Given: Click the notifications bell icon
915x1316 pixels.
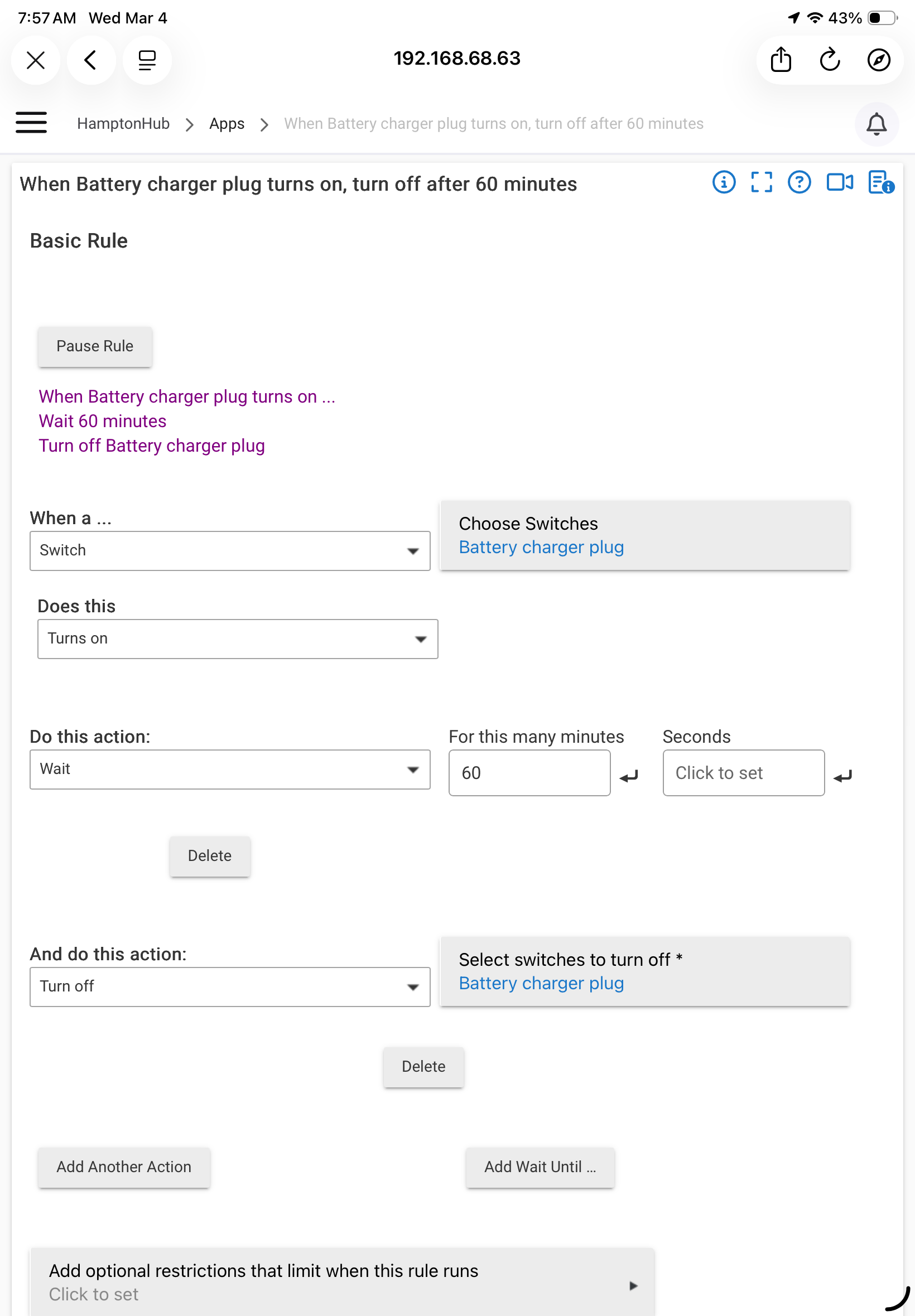Looking at the screenshot, I should tap(875, 124).
